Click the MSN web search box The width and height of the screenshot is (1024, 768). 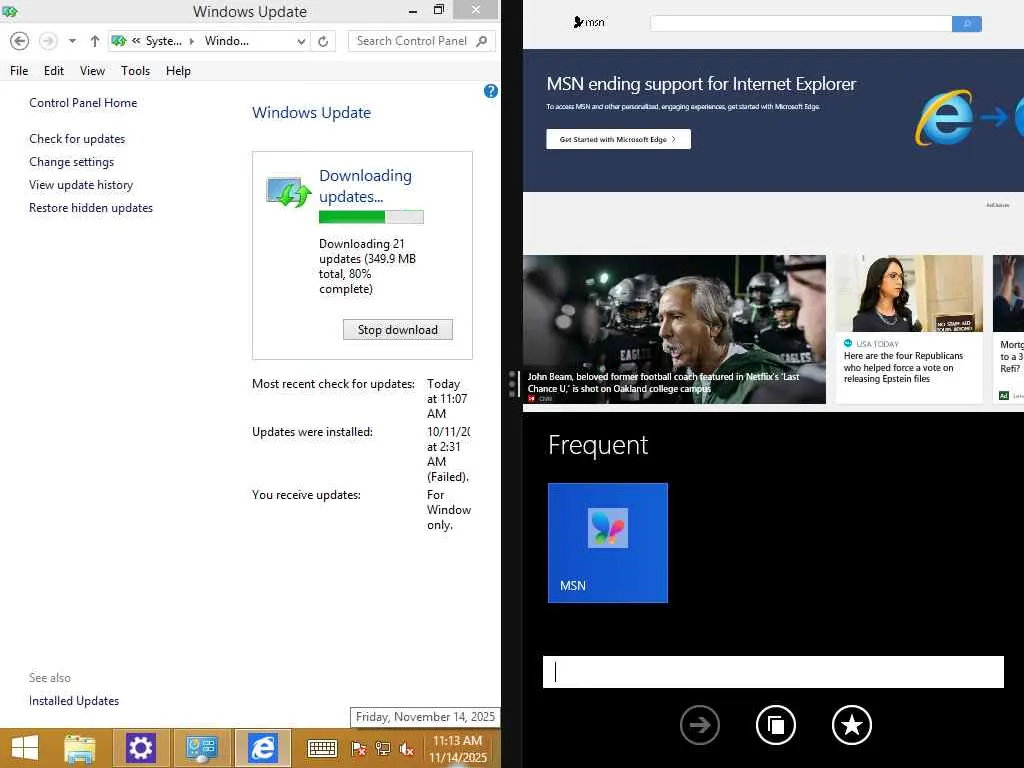click(801, 24)
